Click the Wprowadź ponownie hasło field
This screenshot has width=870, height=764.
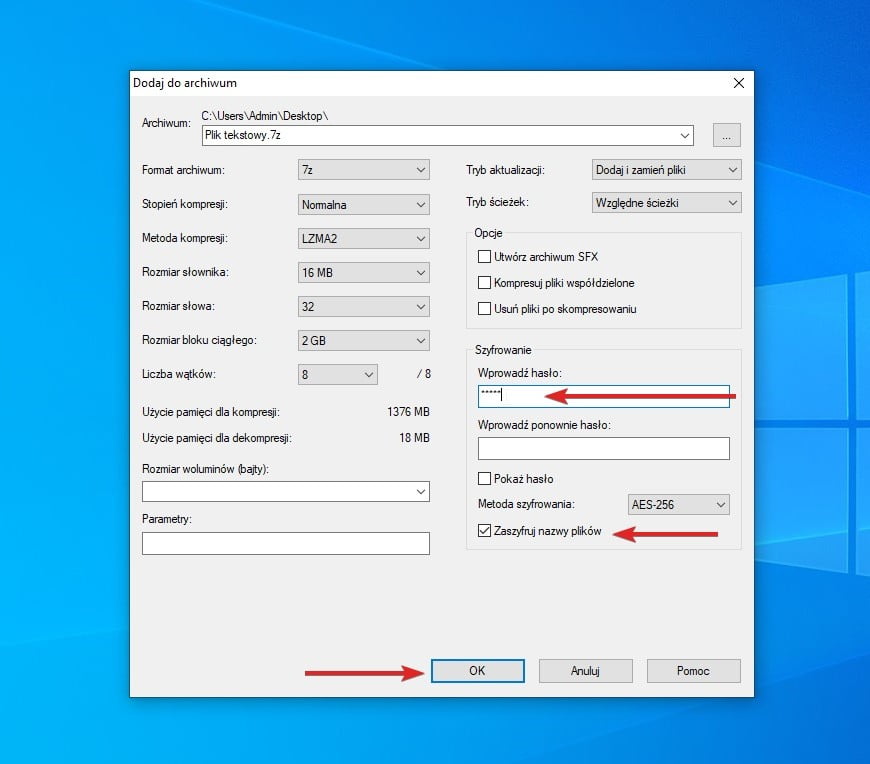click(x=603, y=448)
